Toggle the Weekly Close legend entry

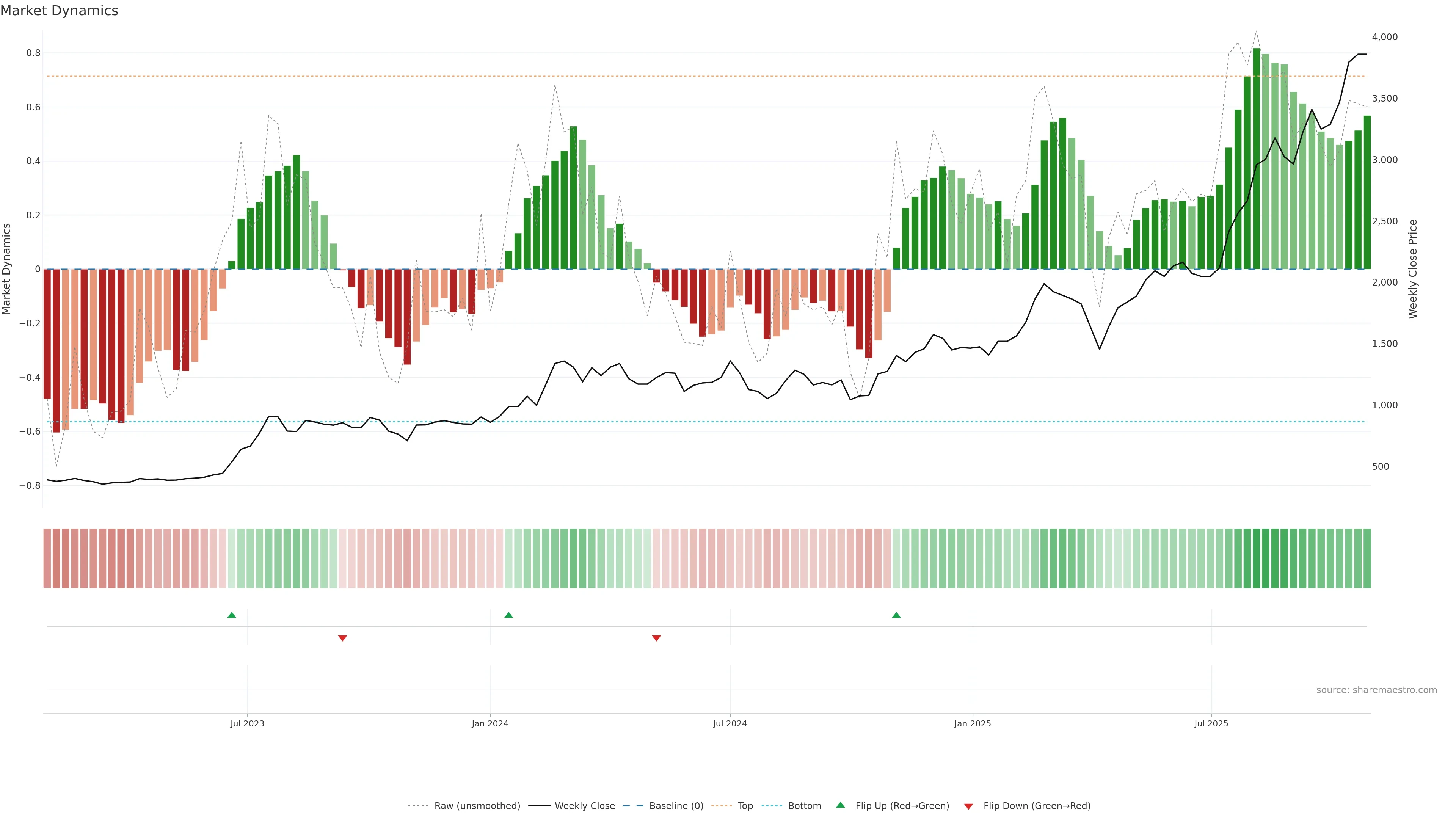click(584, 806)
